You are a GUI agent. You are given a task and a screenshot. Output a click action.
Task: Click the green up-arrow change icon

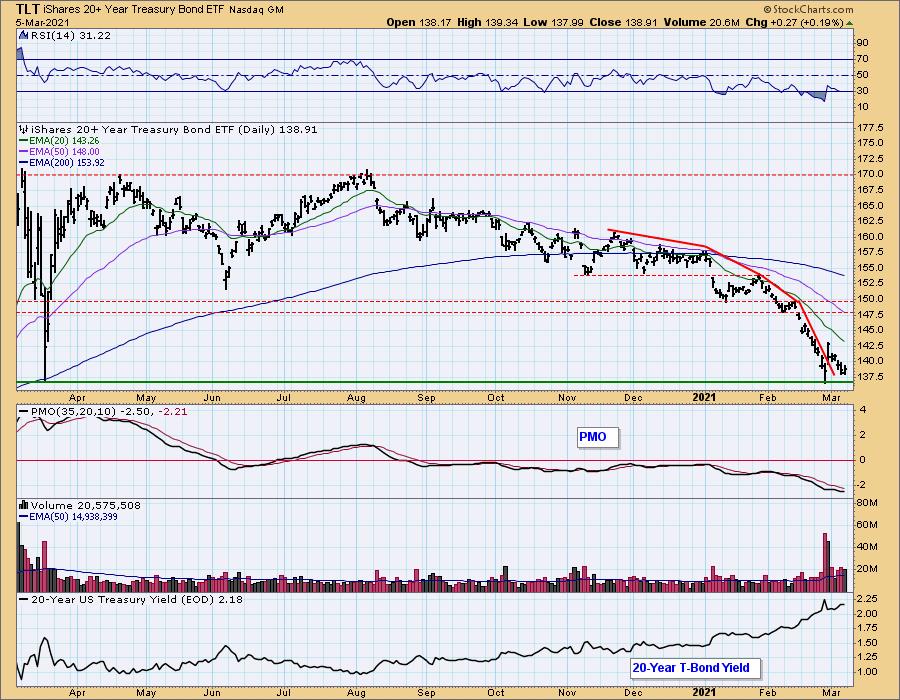(x=849, y=23)
